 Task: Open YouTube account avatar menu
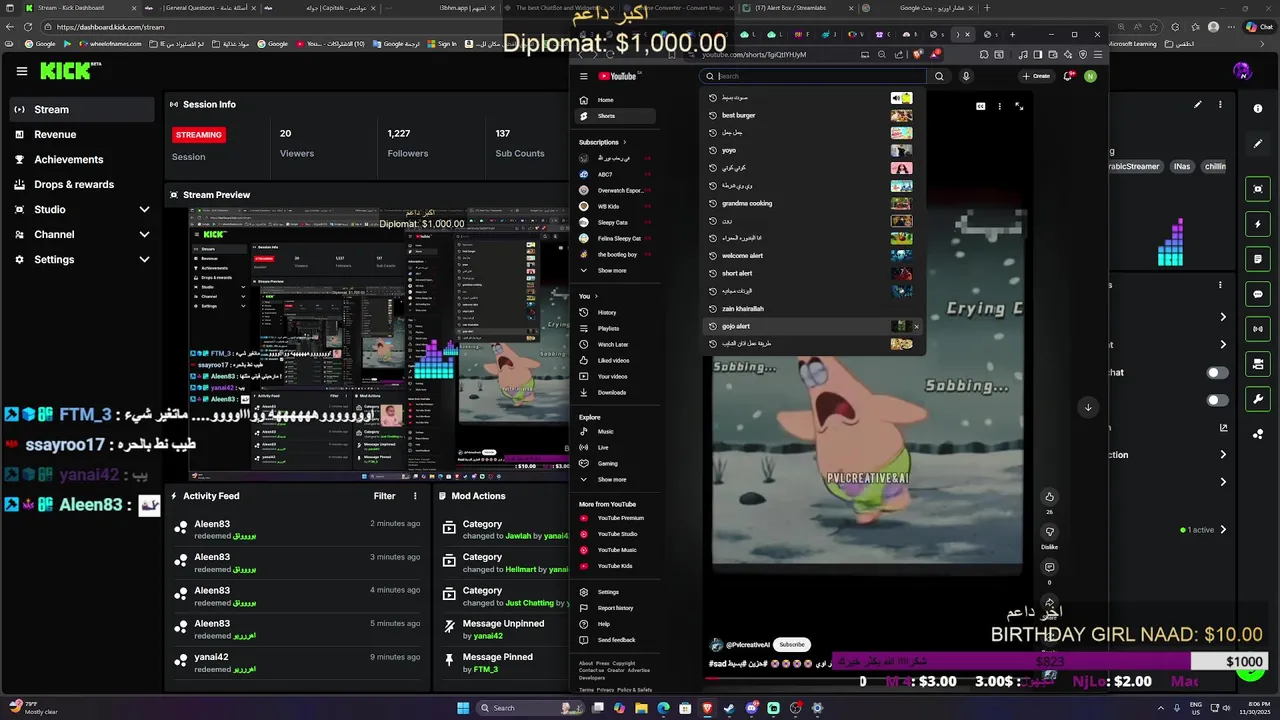point(1090,76)
